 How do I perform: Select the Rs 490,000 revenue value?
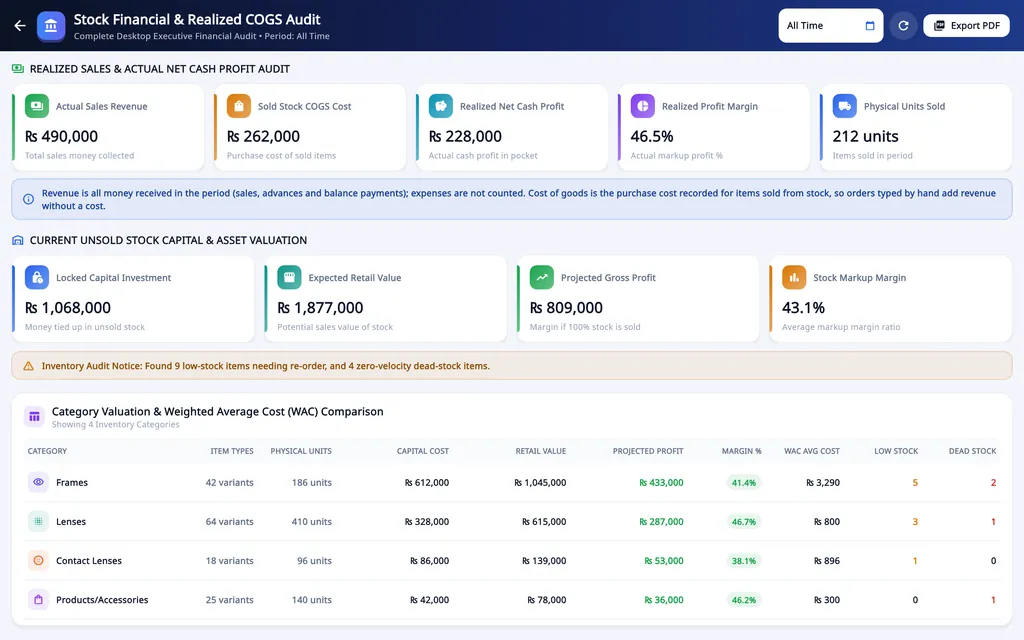pyautogui.click(x=61, y=136)
